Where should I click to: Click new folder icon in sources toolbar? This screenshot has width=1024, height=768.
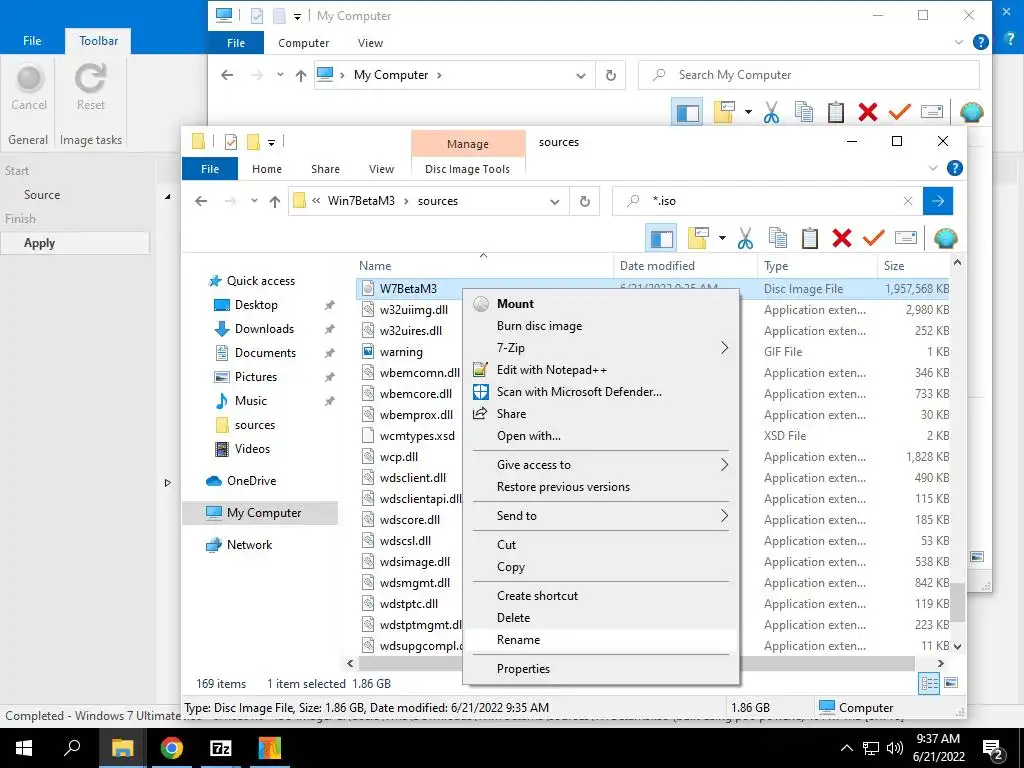click(x=698, y=238)
